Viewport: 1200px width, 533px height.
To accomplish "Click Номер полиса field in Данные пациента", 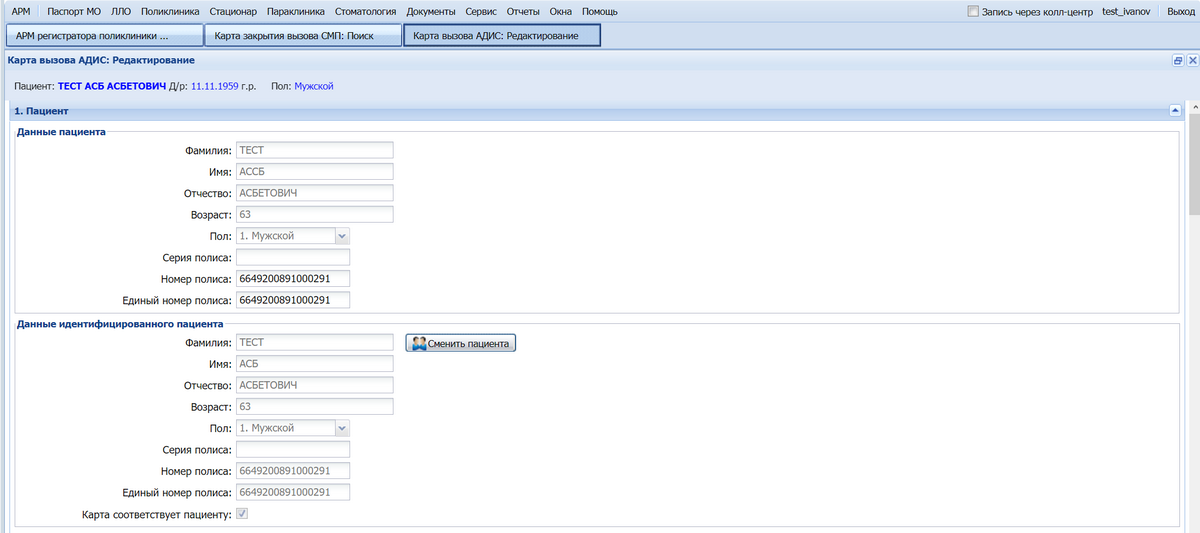I will pos(293,279).
